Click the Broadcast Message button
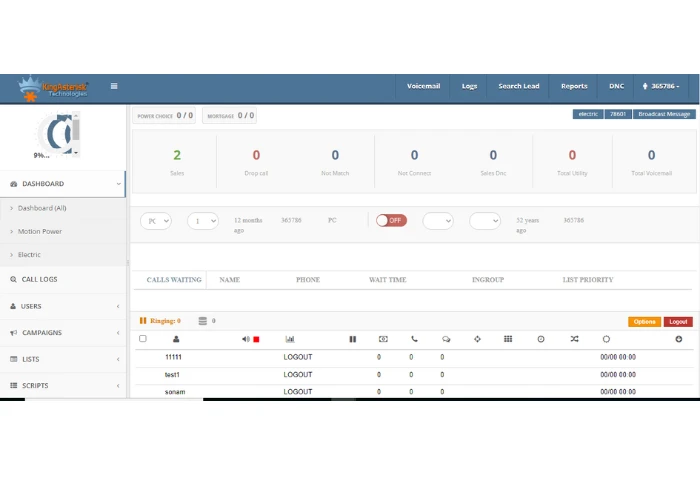Screen dimensions: 700x500 tap(664, 114)
